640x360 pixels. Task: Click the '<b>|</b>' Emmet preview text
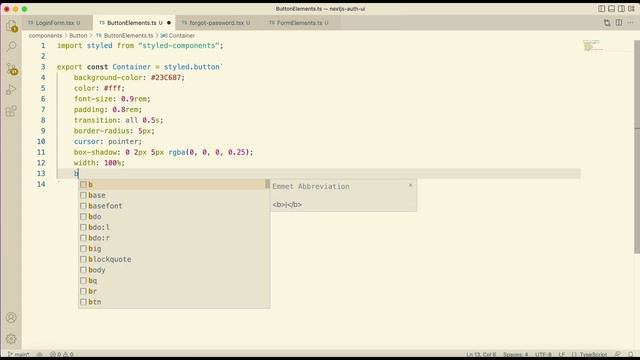tap(287, 204)
